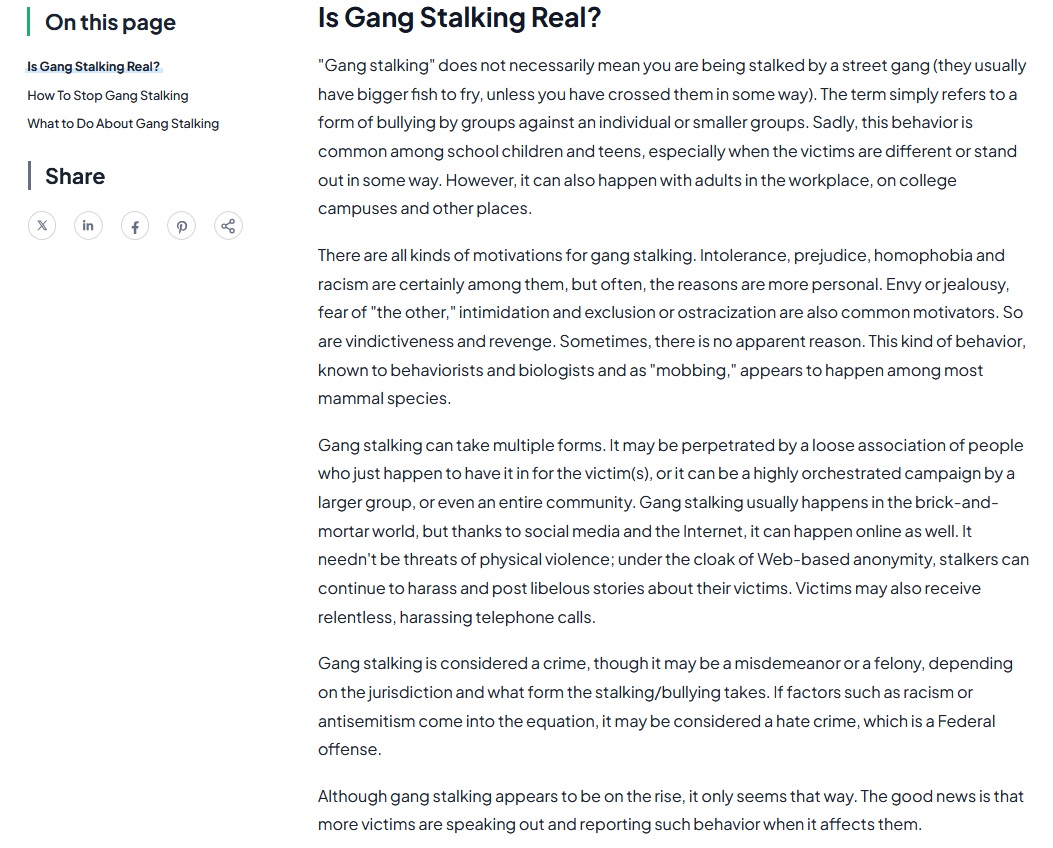This screenshot has height=848, width=1053.
Task: Click the Facebook share icon
Action: (135, 226)
